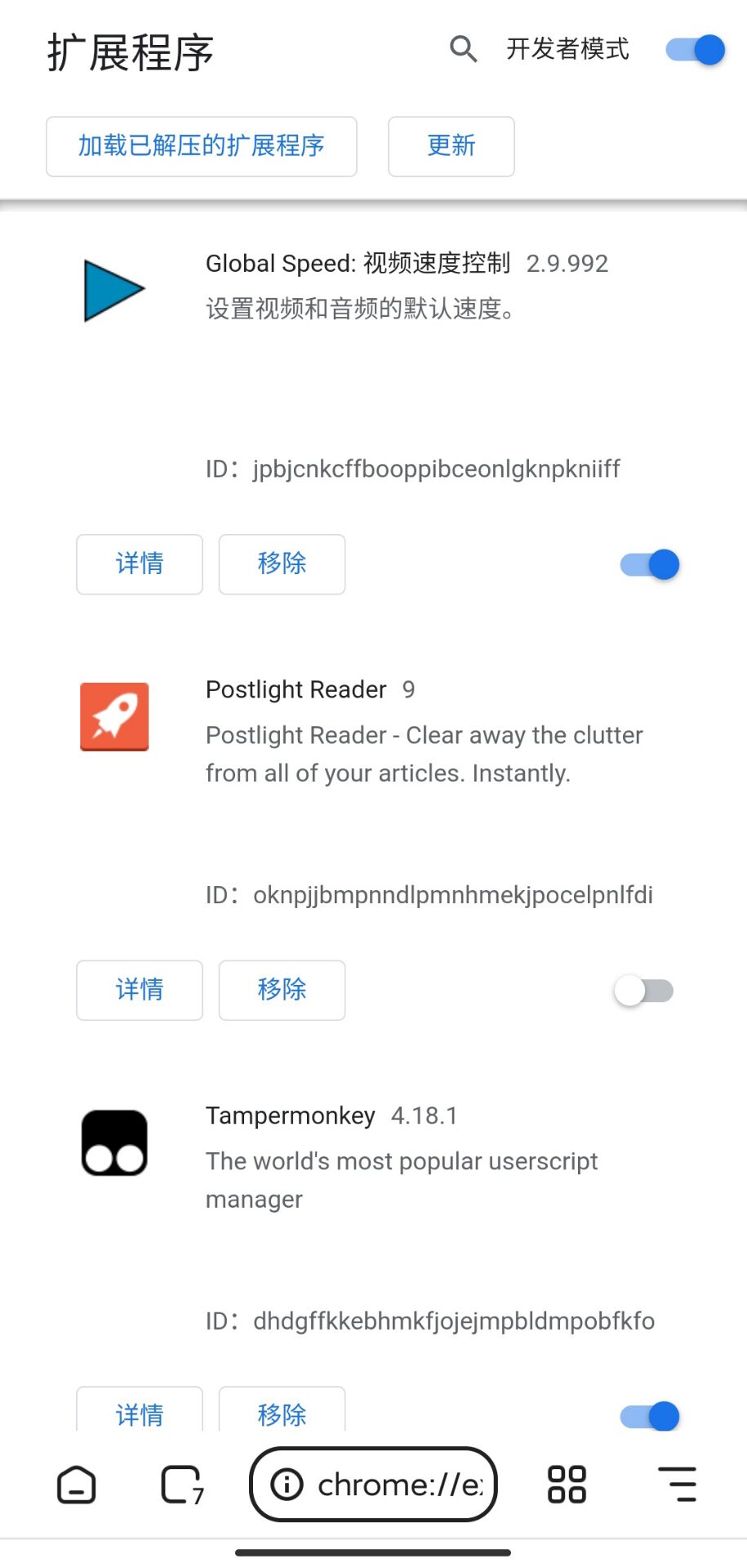Enable the Postlight Reader extension toggle

(x=644, y=991)
